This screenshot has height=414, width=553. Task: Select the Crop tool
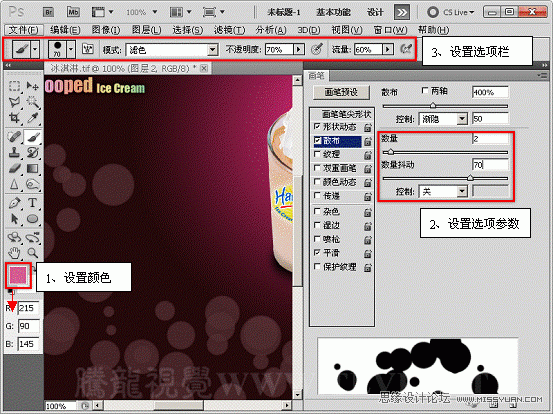(x=14, y=118)
